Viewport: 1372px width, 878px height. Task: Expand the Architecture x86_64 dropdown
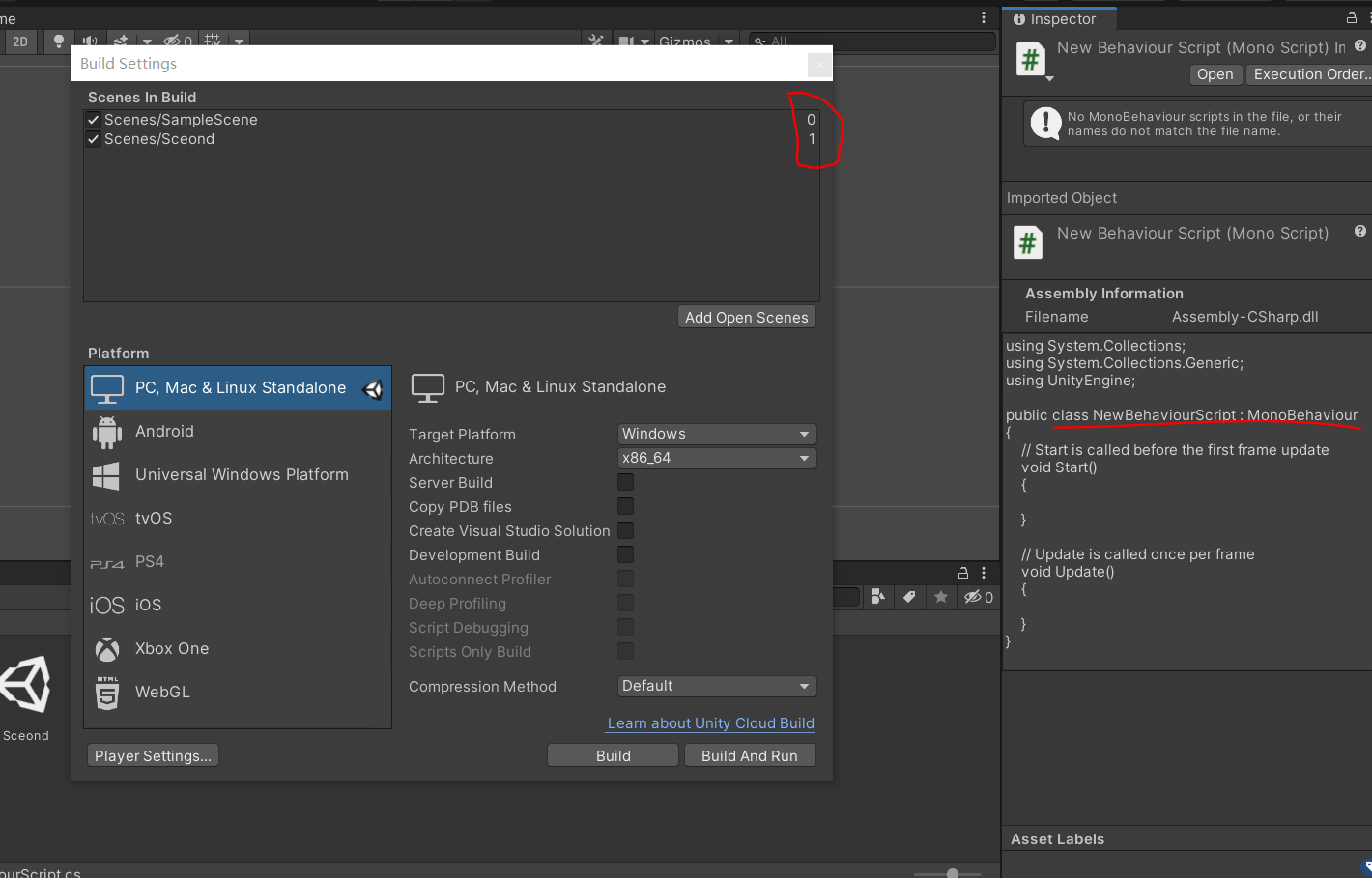pos(716,458)
